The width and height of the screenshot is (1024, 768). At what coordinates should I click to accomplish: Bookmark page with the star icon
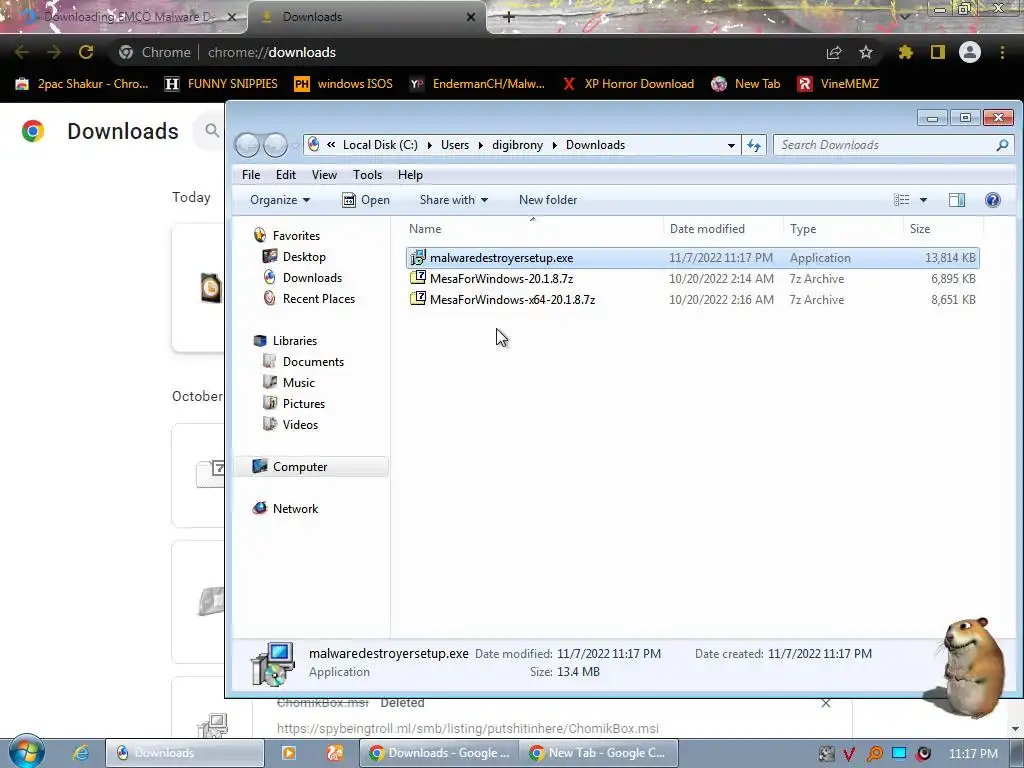866,52
